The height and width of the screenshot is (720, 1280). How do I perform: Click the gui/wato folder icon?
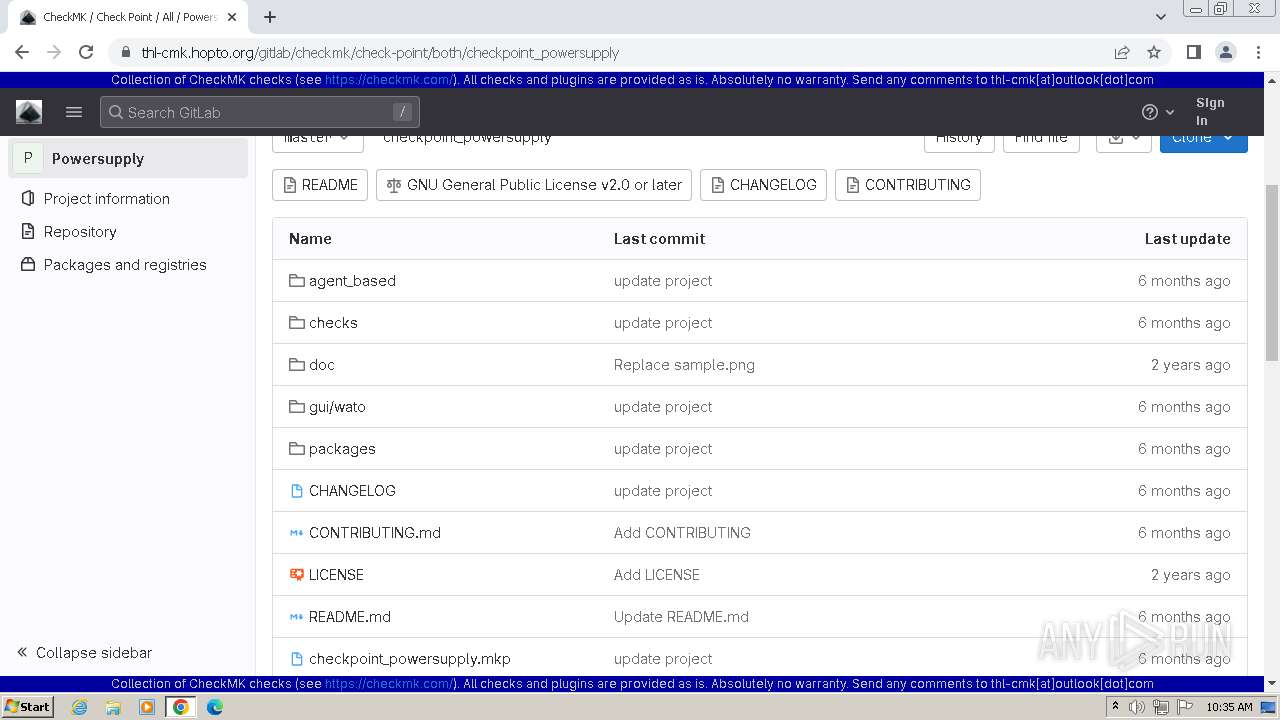(x=297, y=406)
